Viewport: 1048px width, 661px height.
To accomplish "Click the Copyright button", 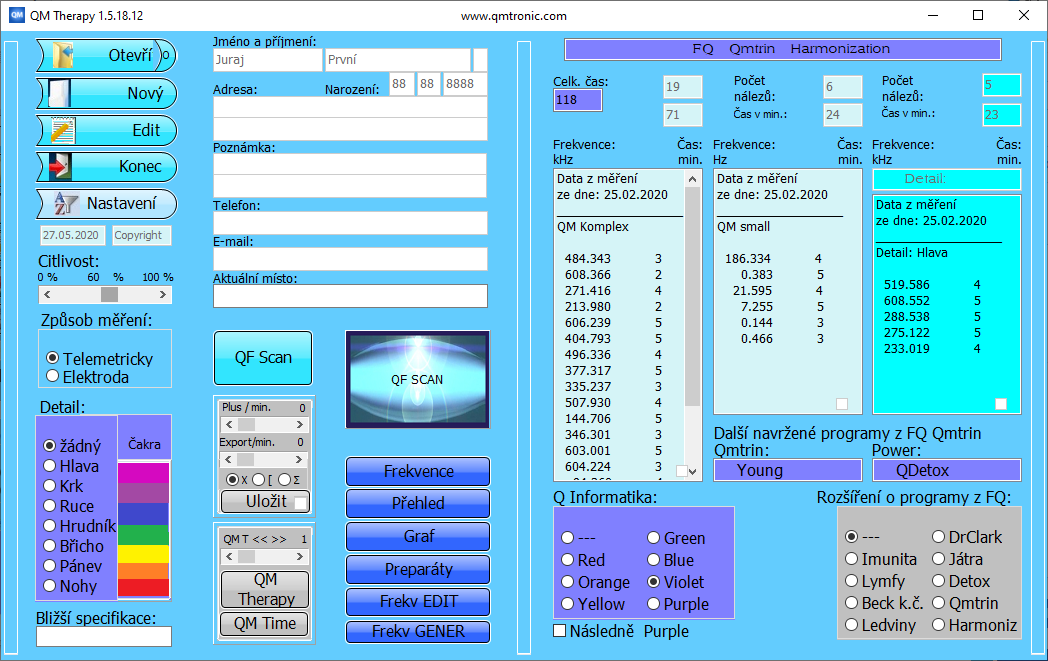I will (141, 235).
